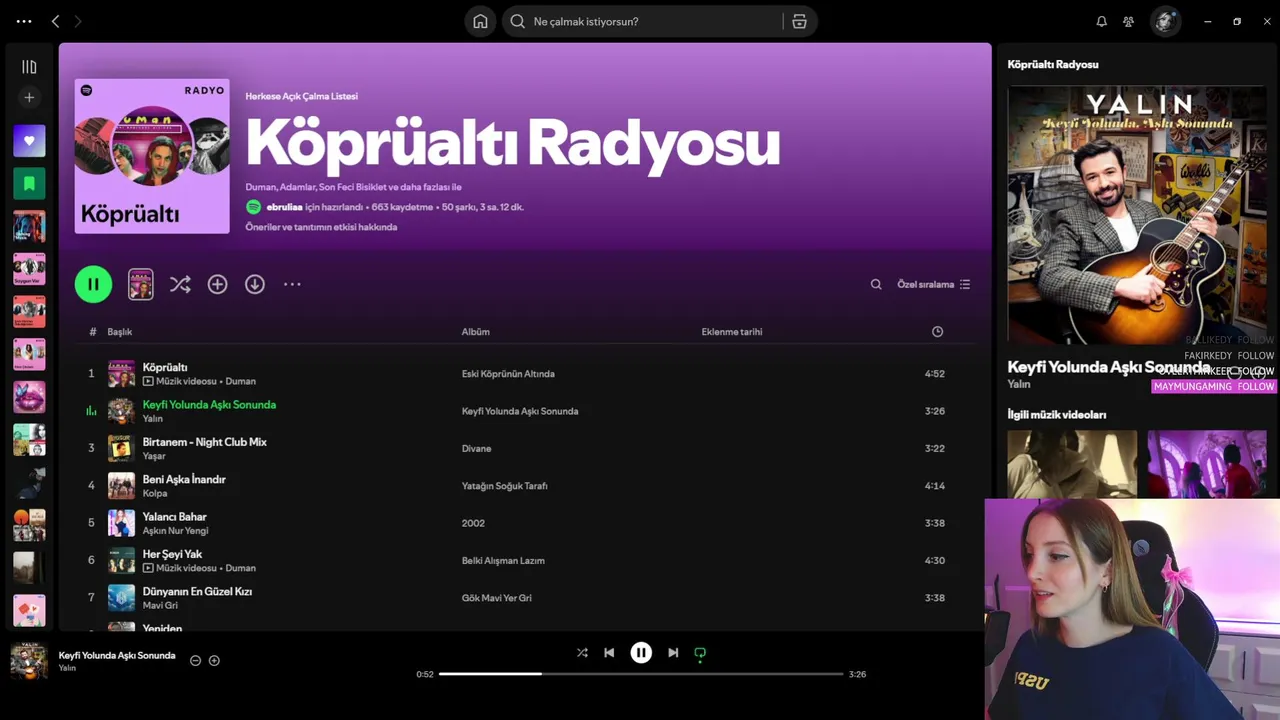Open album Belki Alışman Lazım
1280x720 pixels.
point(503,560)
